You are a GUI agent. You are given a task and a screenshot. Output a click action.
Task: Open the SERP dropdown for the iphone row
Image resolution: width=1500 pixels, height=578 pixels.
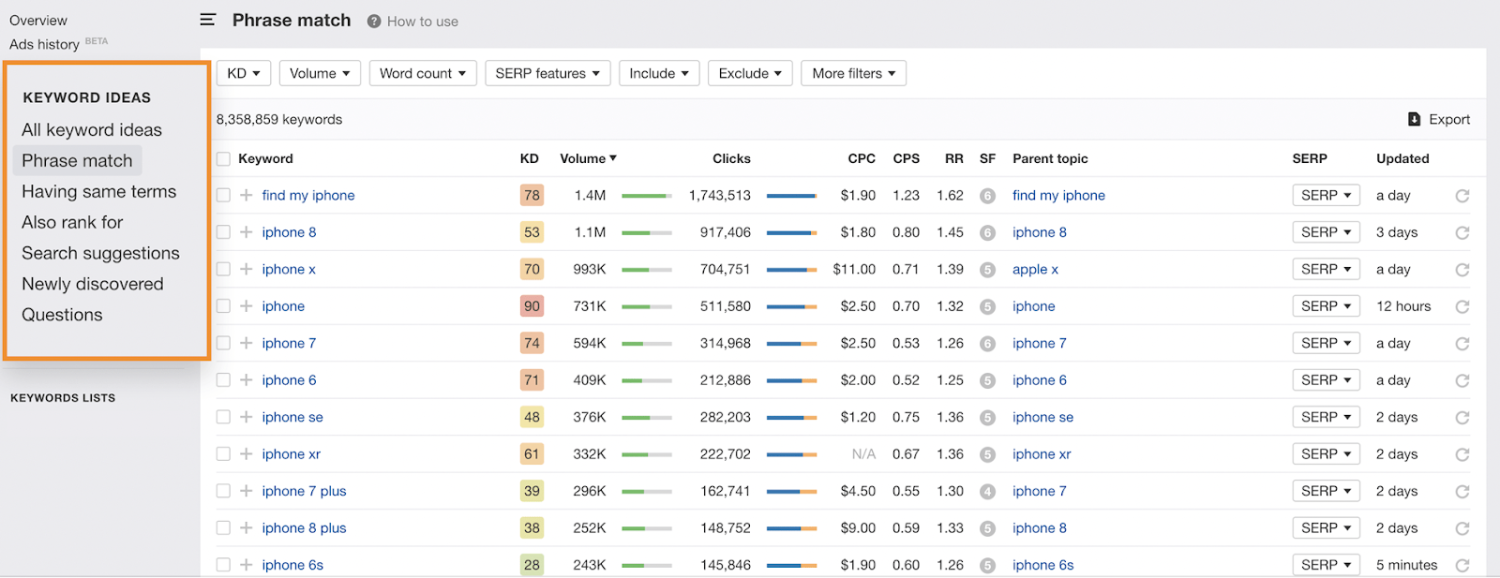pyautogui.click(x=1326, y=307)
